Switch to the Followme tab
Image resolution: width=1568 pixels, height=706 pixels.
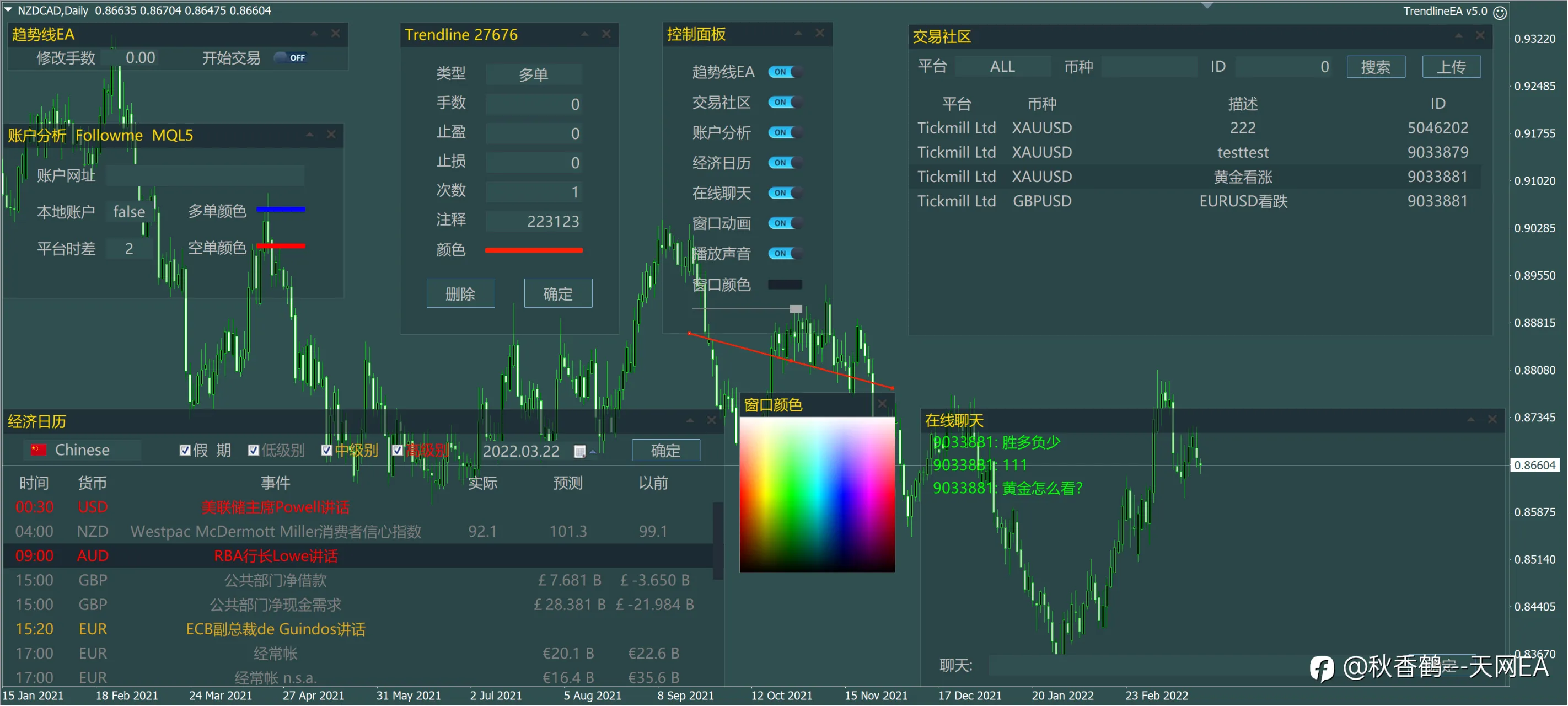click(x=109, y=135)
